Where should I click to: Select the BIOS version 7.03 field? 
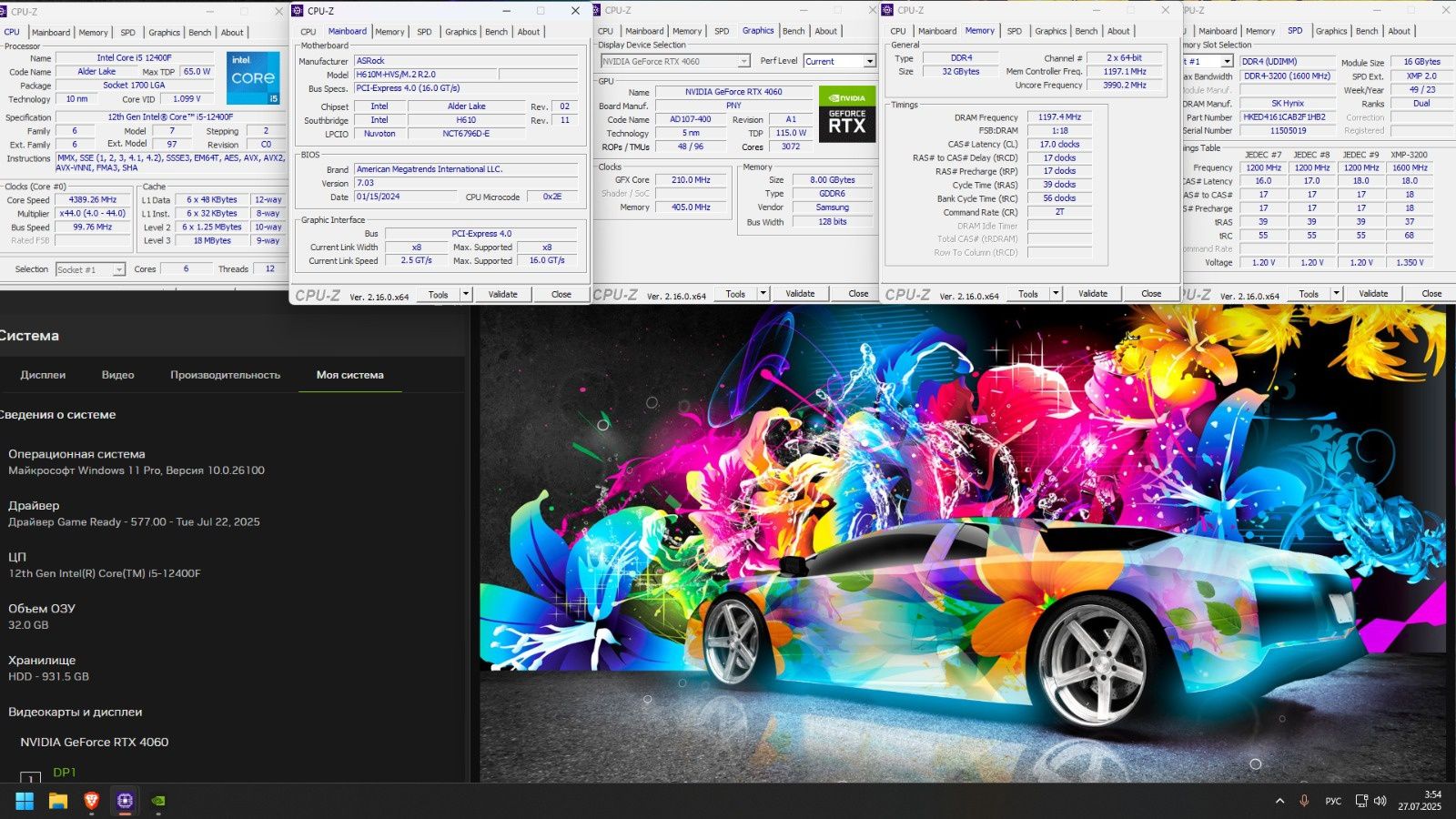pyautogui.click(x=466, y=183)
